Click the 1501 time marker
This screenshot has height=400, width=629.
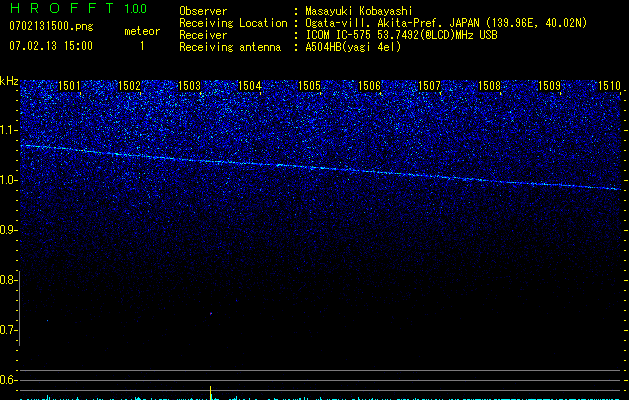point(69,86)
